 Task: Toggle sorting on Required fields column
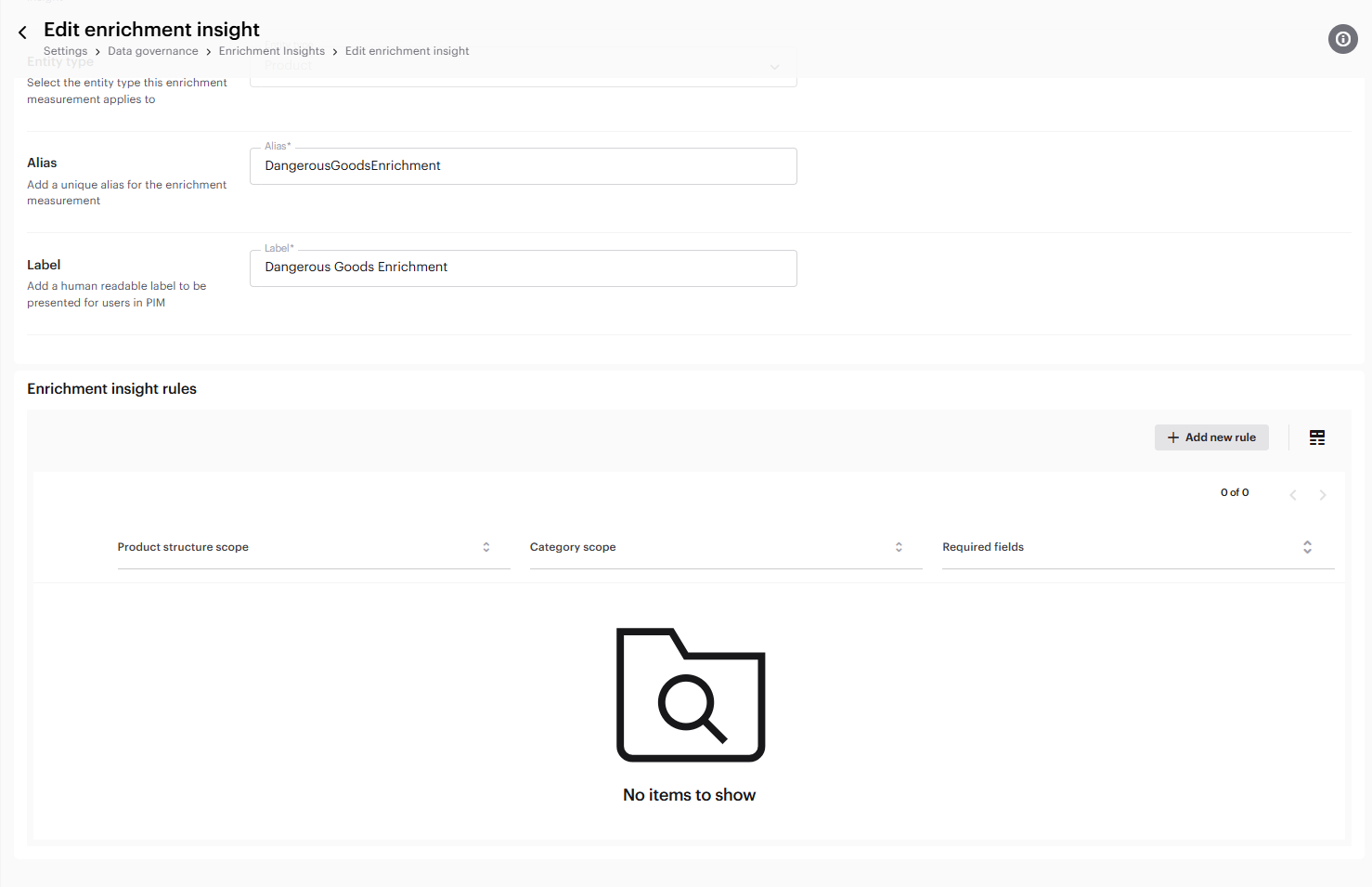coord(1307,547)
